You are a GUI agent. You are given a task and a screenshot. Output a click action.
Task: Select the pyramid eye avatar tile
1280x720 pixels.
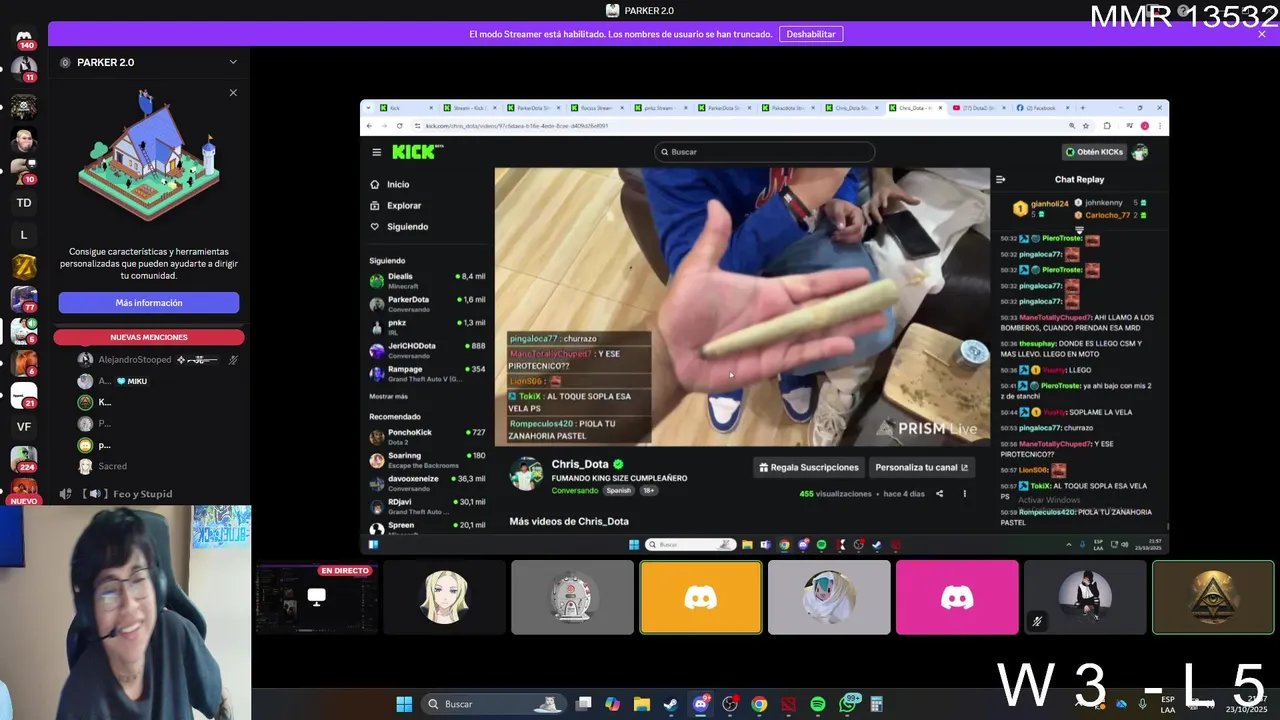[x=1213, y=597]
